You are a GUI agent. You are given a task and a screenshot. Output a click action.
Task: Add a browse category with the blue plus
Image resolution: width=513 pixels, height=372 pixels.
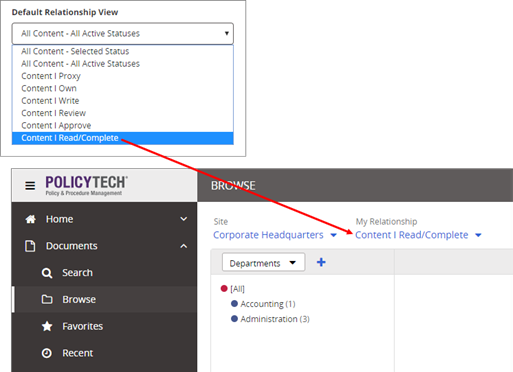click(321, 262)
